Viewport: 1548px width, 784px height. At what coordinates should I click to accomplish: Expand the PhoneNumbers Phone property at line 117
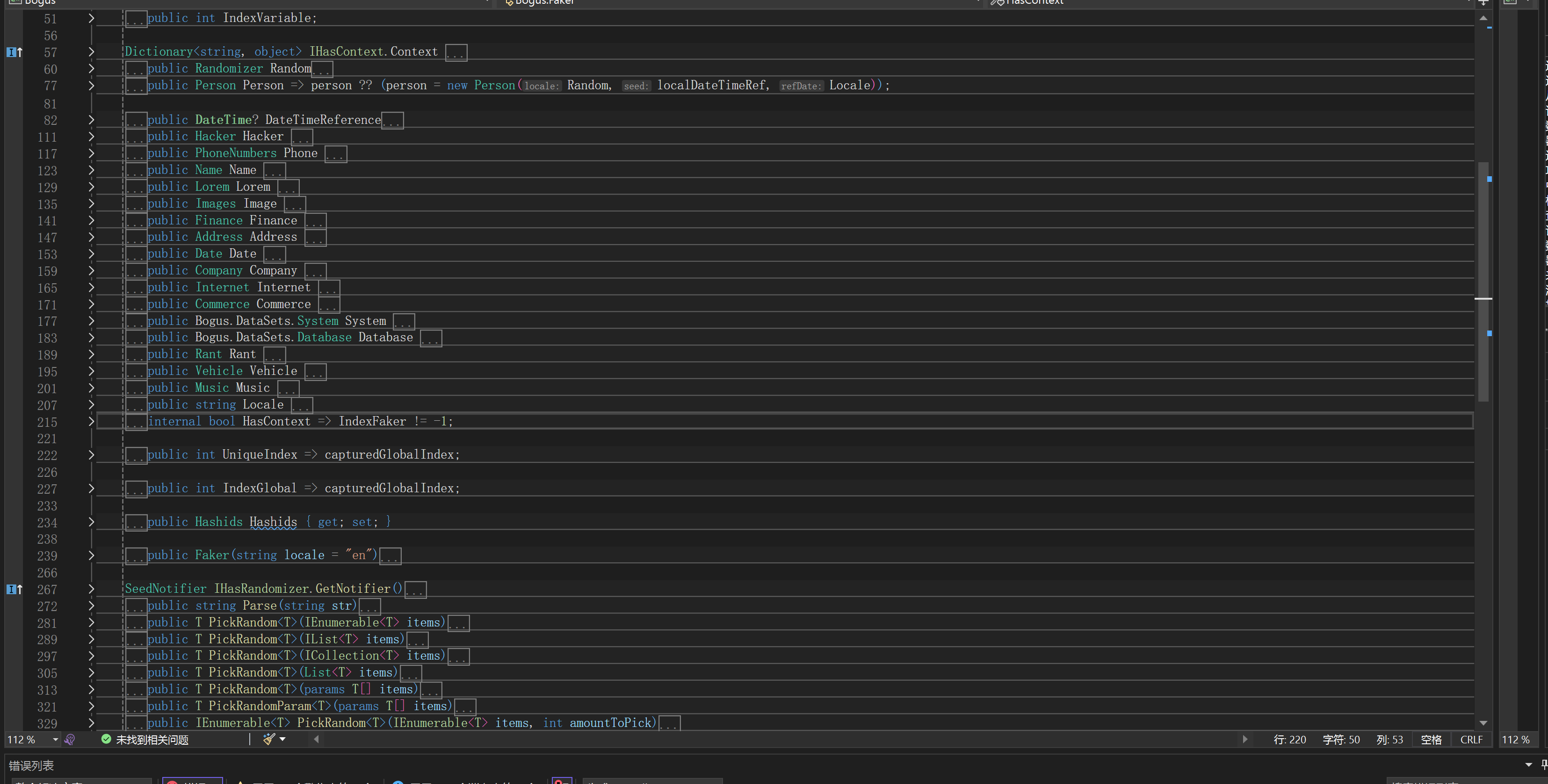(91, 153)
